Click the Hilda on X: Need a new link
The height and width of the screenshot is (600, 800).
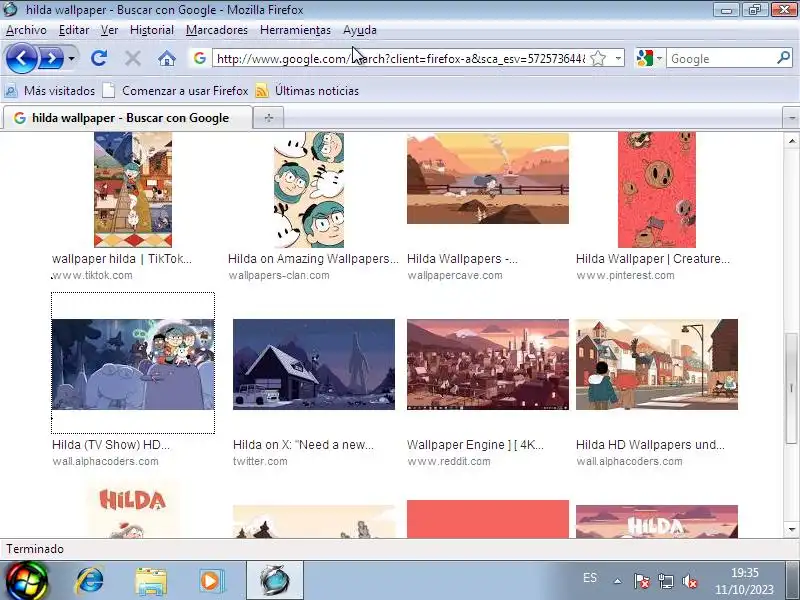(303, 445)
